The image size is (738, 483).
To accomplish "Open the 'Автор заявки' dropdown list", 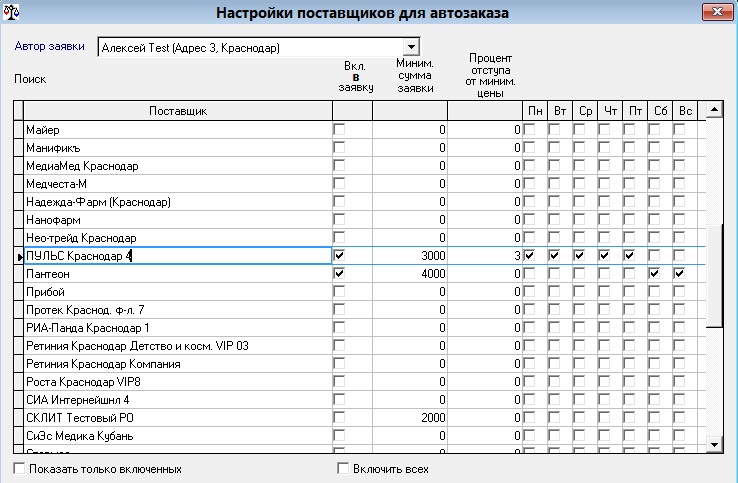I will tap(410, 48).
